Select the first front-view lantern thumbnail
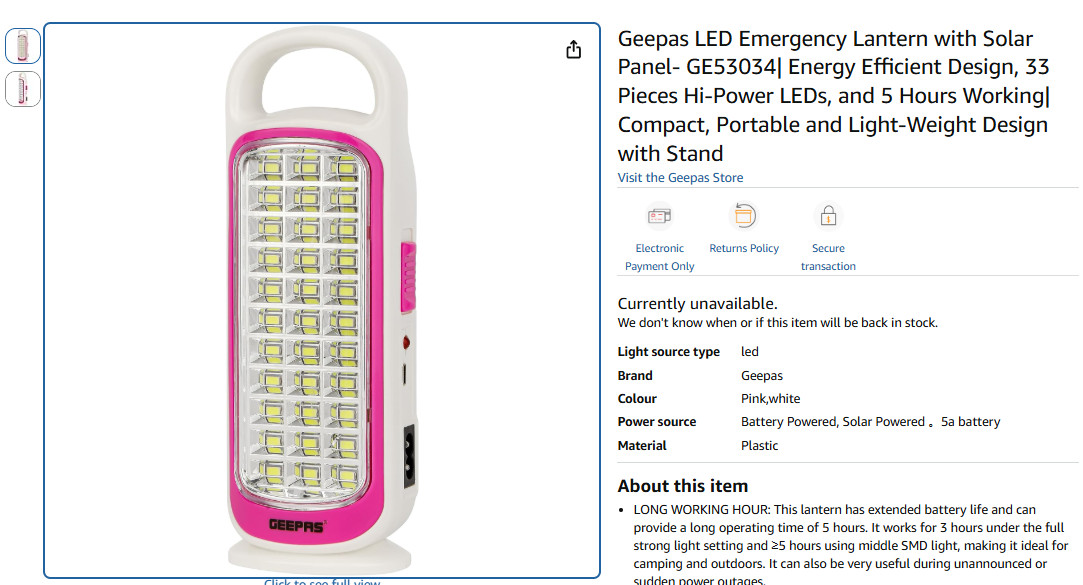 [23, 46]
